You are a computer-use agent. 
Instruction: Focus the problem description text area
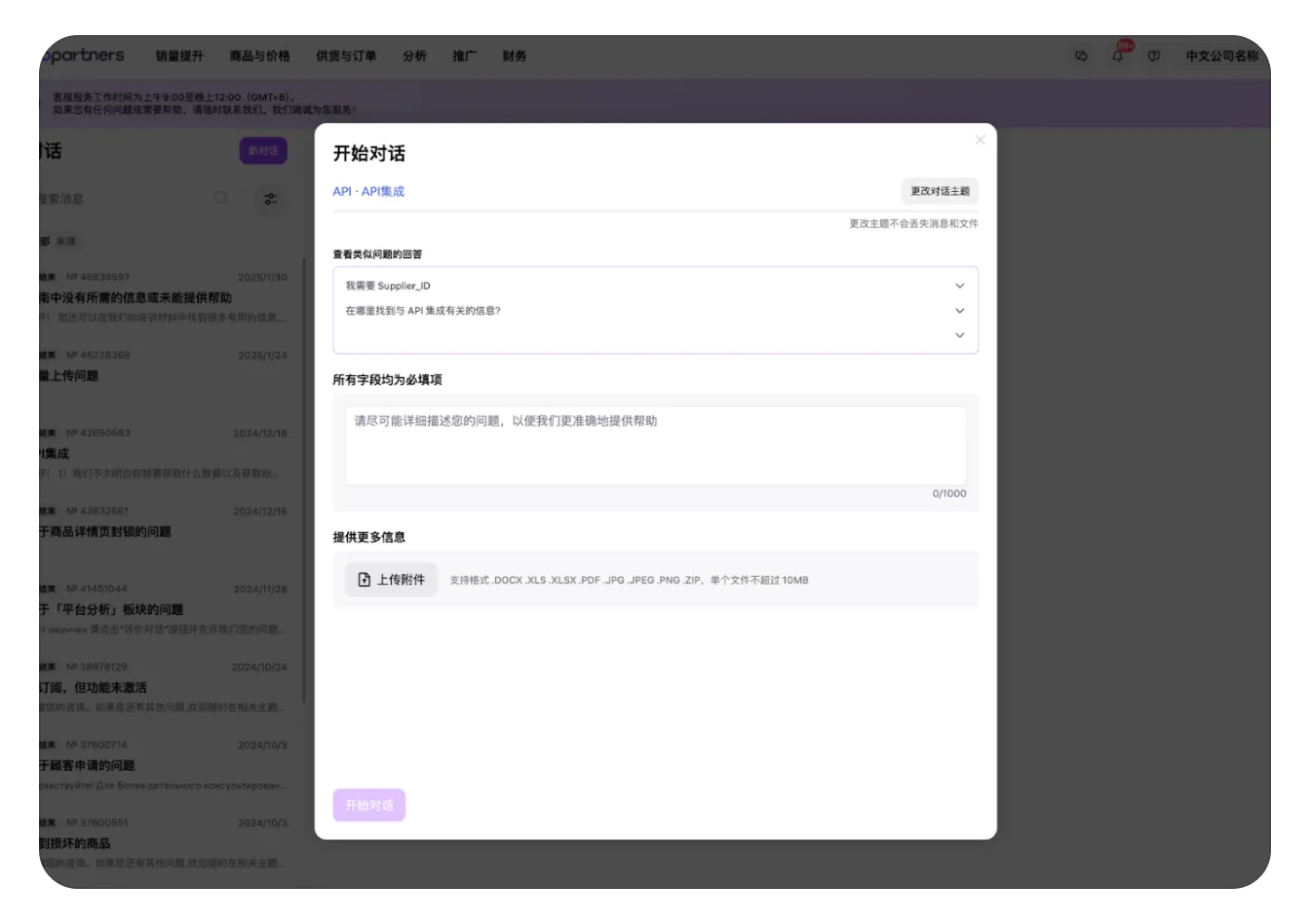coord(655,446)
